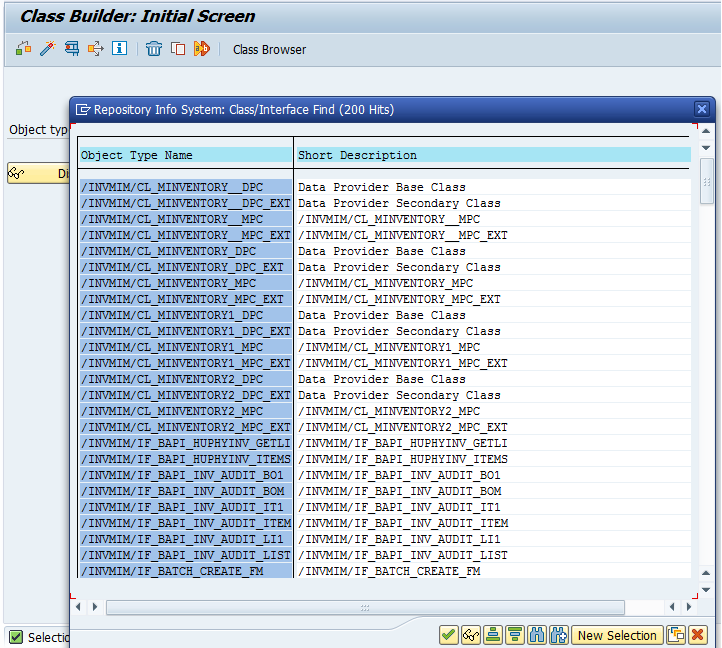Click the Find Next binoculars icon
This screenshot has height=648, width=722.
click(x=558, y=635)
